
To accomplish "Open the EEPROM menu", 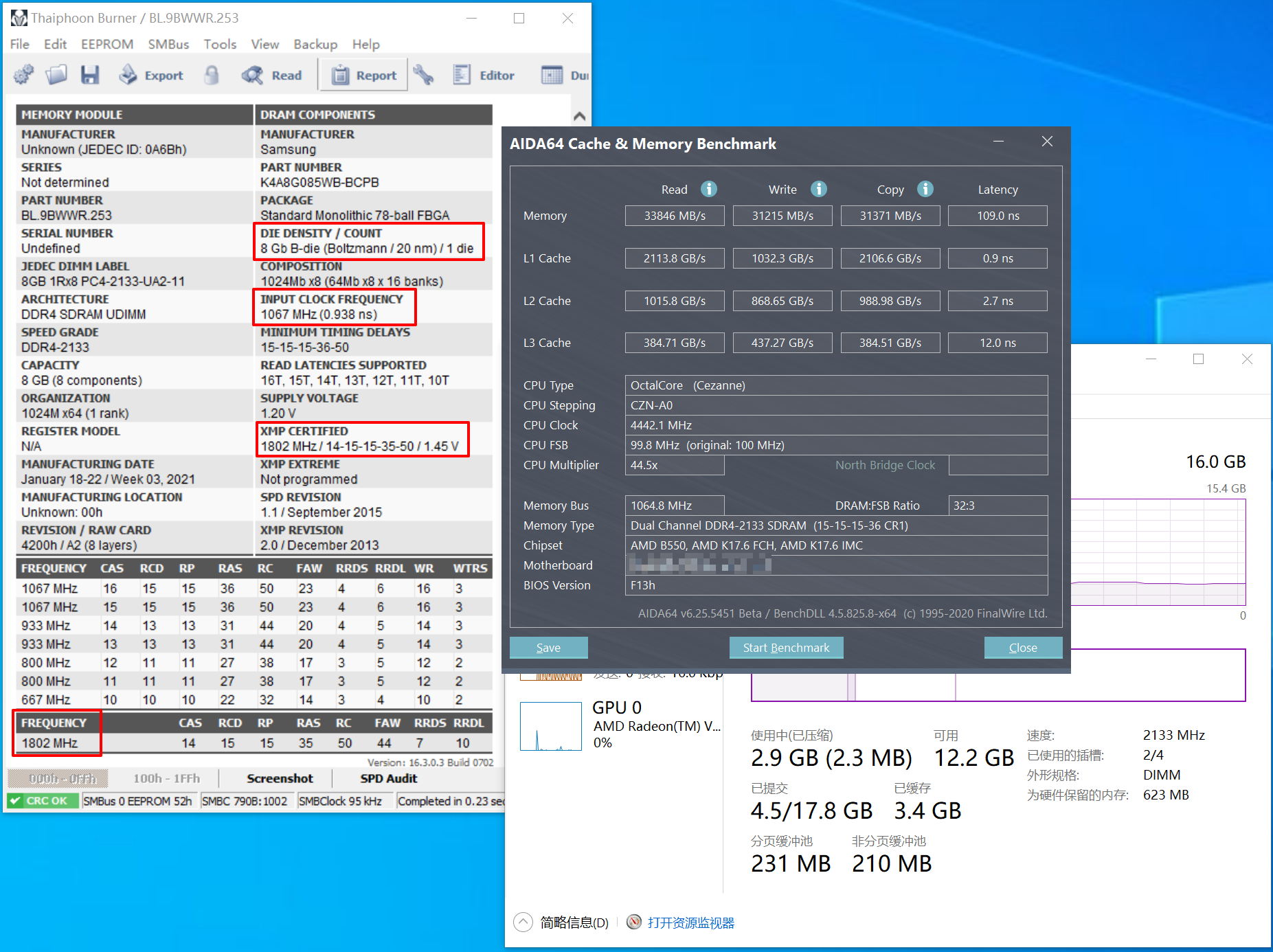I will click(x=107, y=44).
